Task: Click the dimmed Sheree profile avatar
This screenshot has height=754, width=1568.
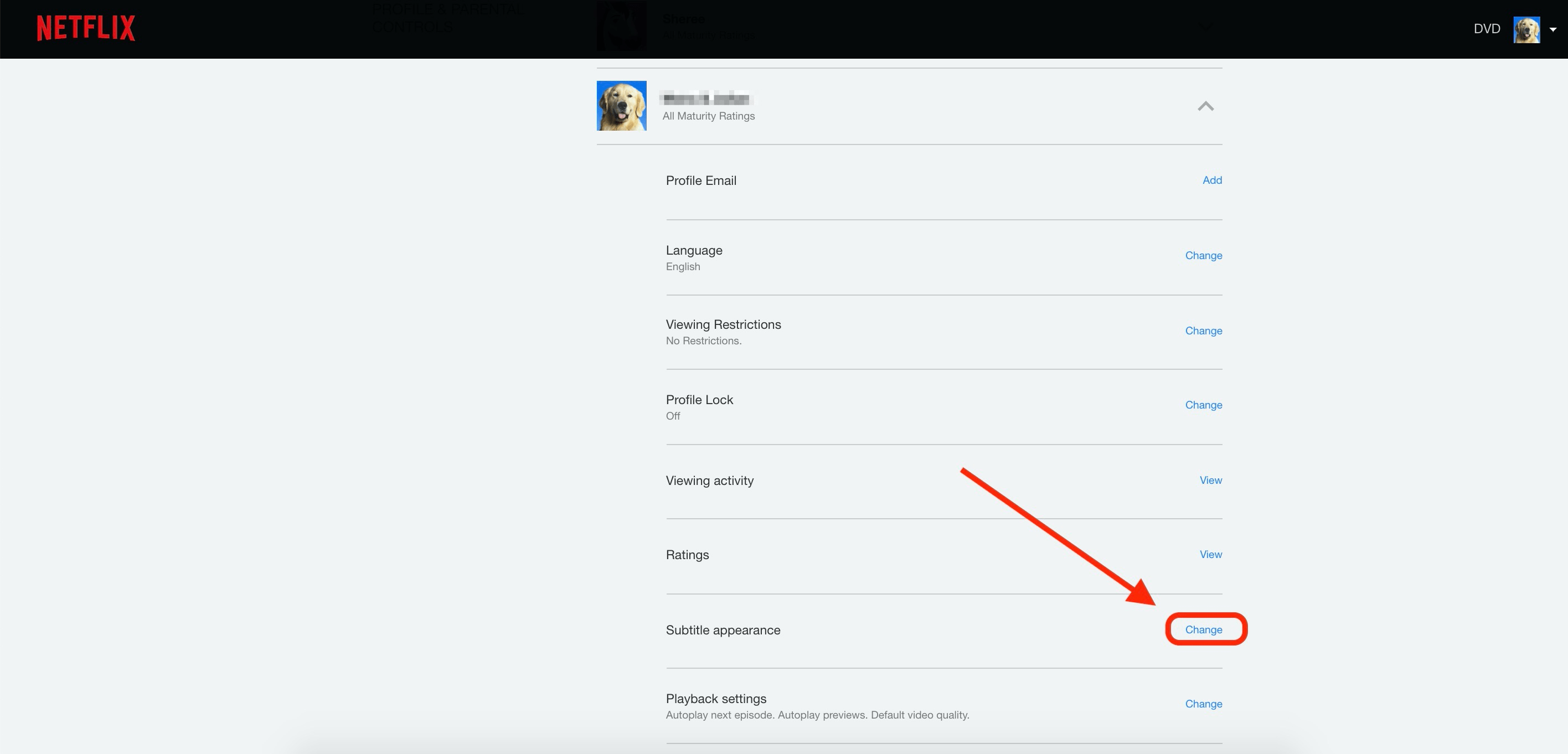Action: click(621, 26)
